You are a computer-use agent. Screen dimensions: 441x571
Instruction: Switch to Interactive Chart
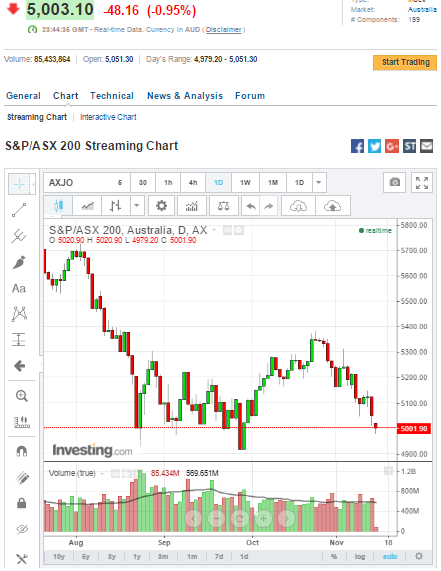coord(108,117)
